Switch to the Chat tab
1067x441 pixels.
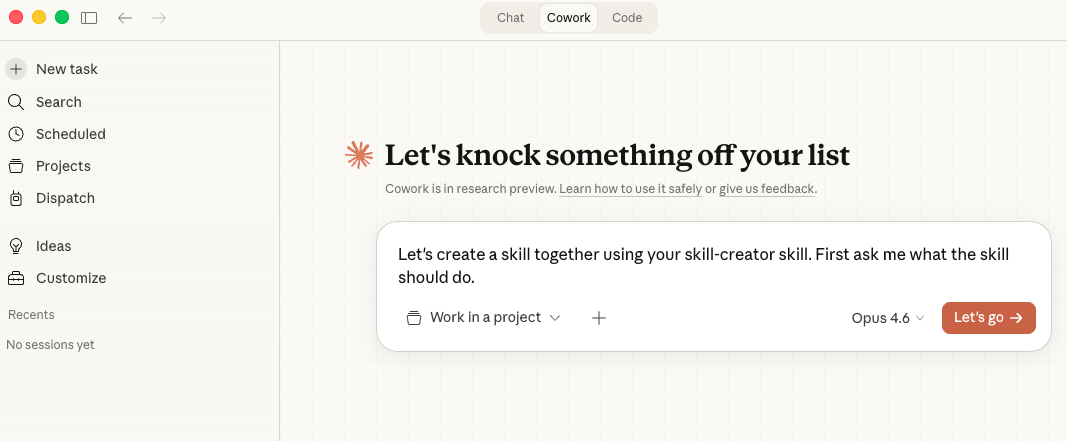(x=510, y=18)
